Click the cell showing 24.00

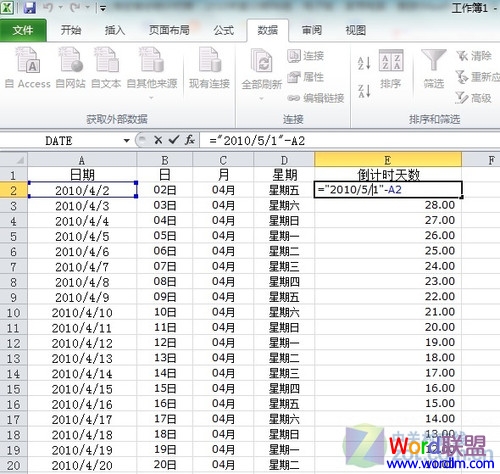coord(388,266)
